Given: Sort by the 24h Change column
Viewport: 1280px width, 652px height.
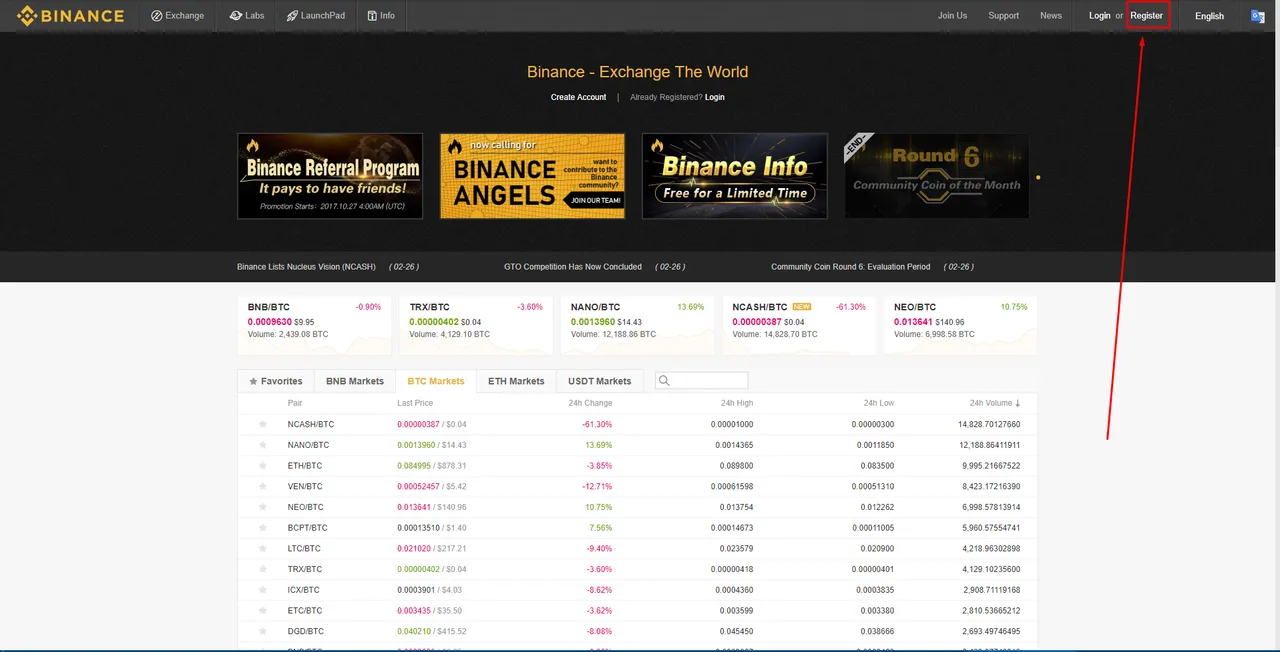Looking at the screenshot, I should [590, 403].
